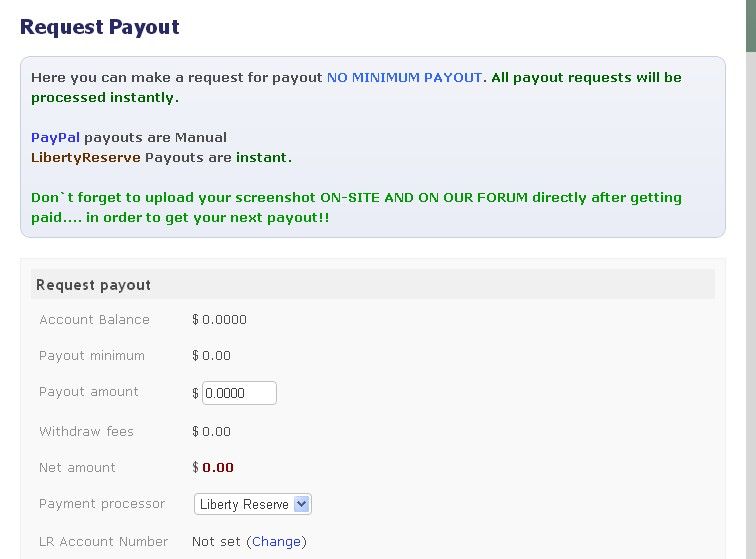Click the red Net amount value

(x=213, y=467)
